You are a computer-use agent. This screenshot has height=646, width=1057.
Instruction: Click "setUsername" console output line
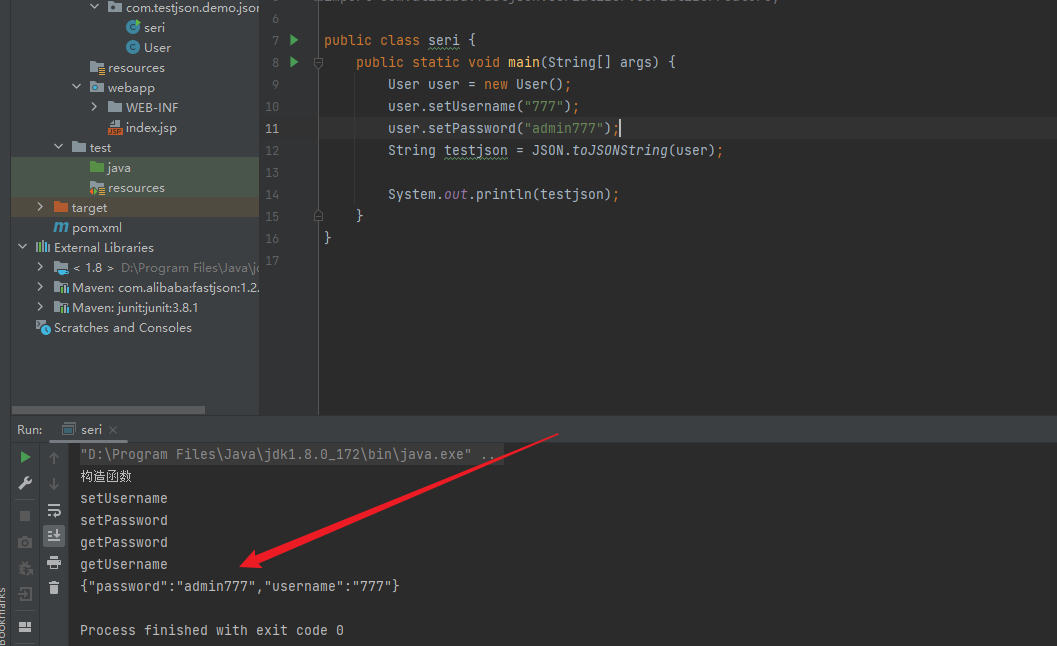124,498
